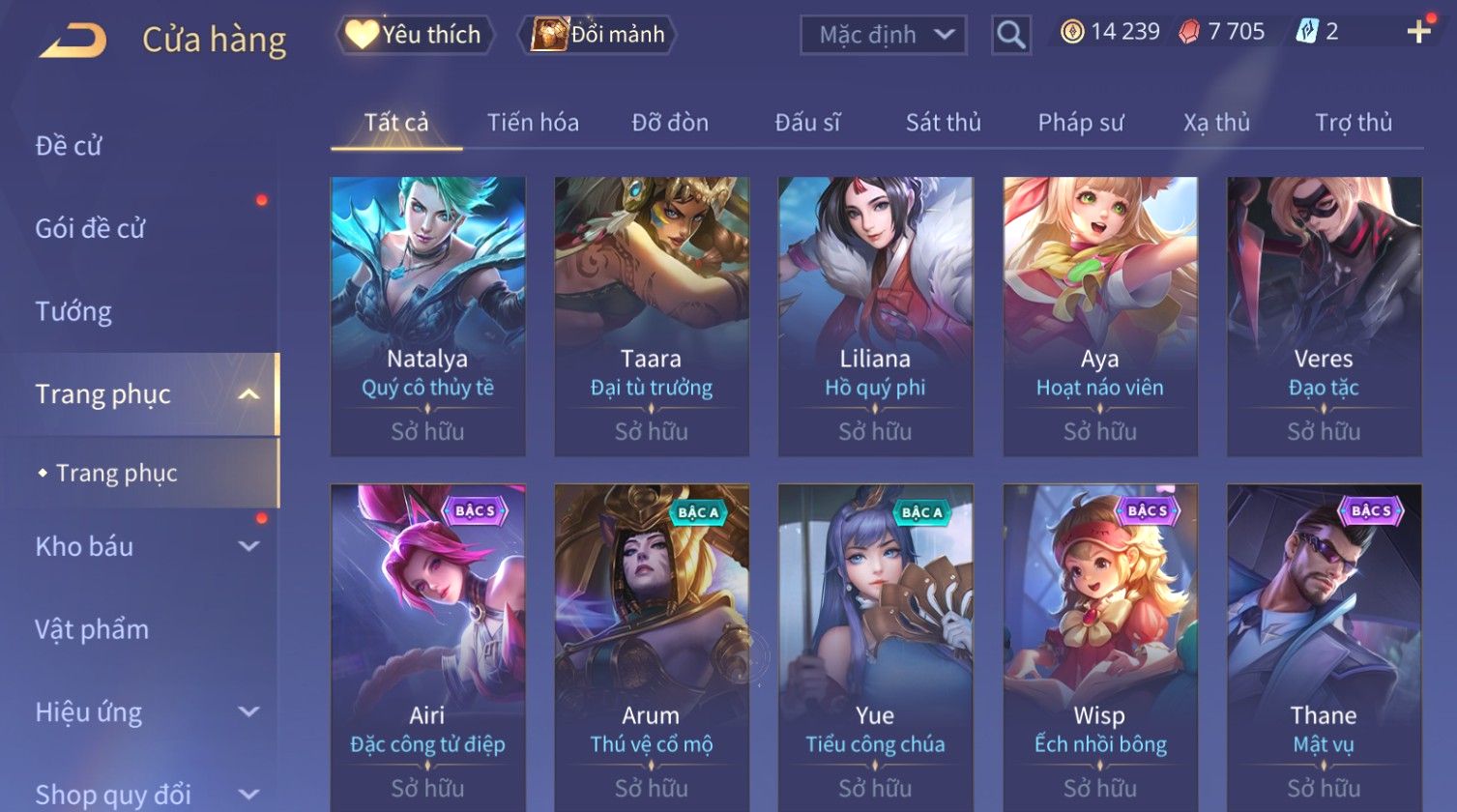Viewport: 1457px width, 812px height.
Task: Open Gói đề cử in sidebar
Action: (90, 228)
